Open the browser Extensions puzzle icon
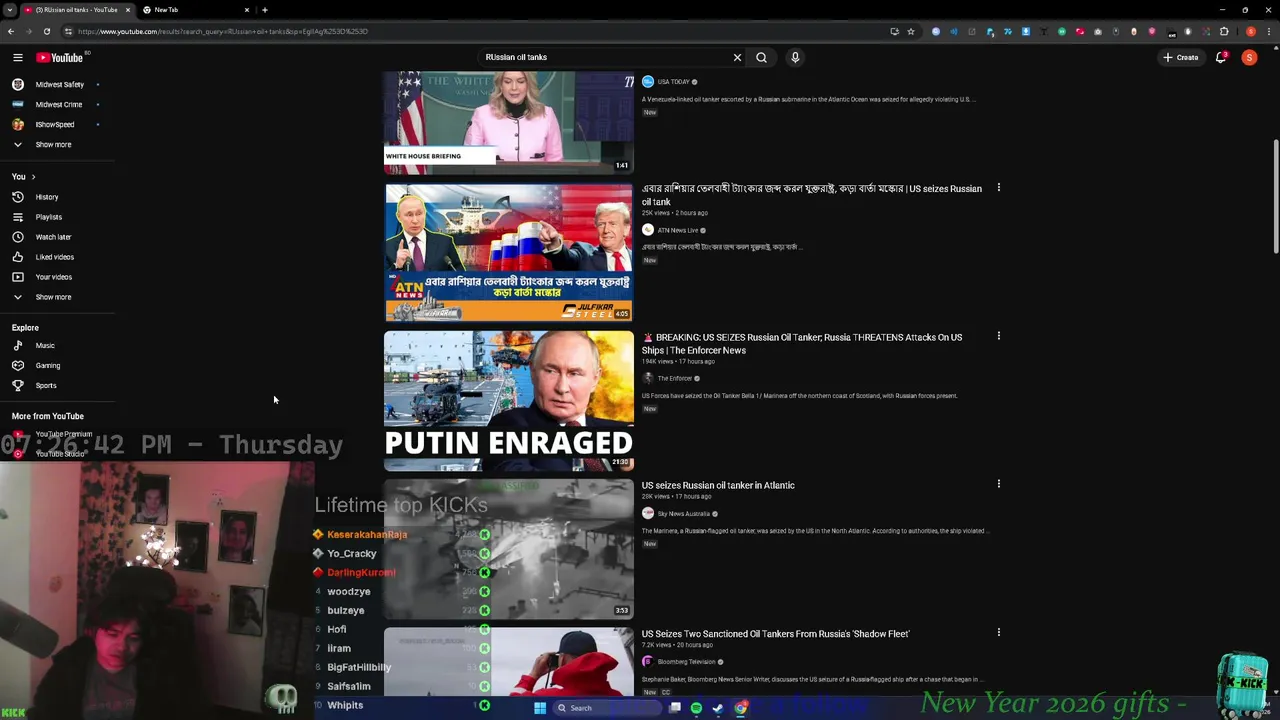 coord(1223,31)
